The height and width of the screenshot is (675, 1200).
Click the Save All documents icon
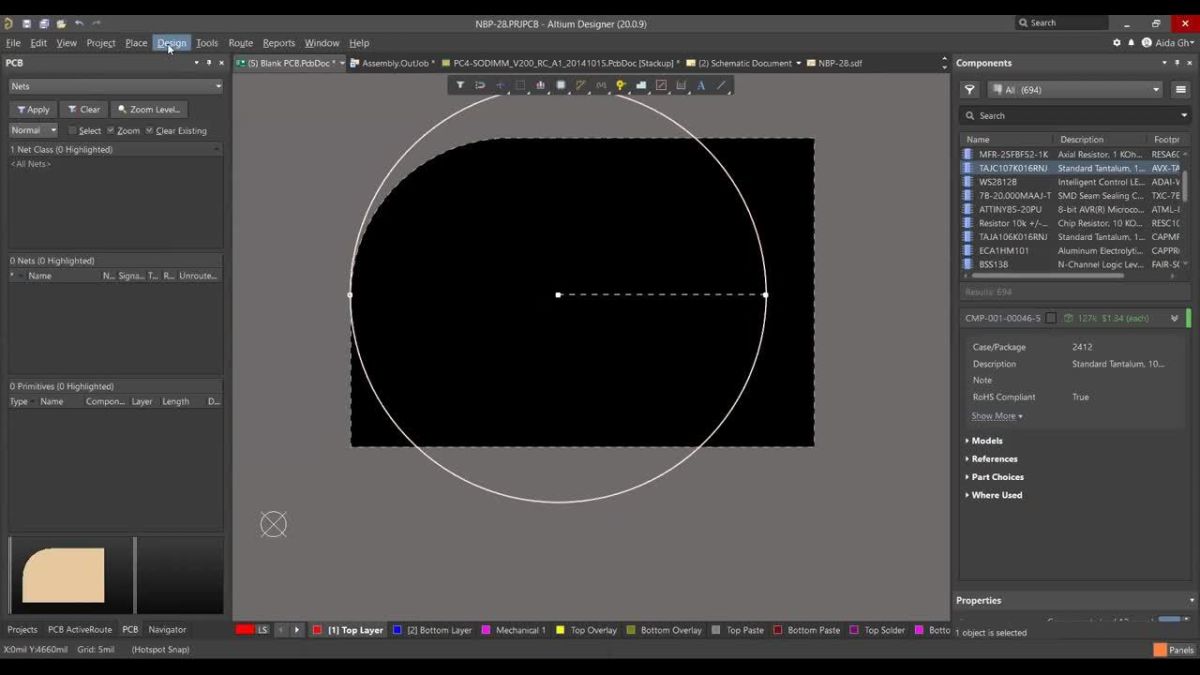pos(44,23)
